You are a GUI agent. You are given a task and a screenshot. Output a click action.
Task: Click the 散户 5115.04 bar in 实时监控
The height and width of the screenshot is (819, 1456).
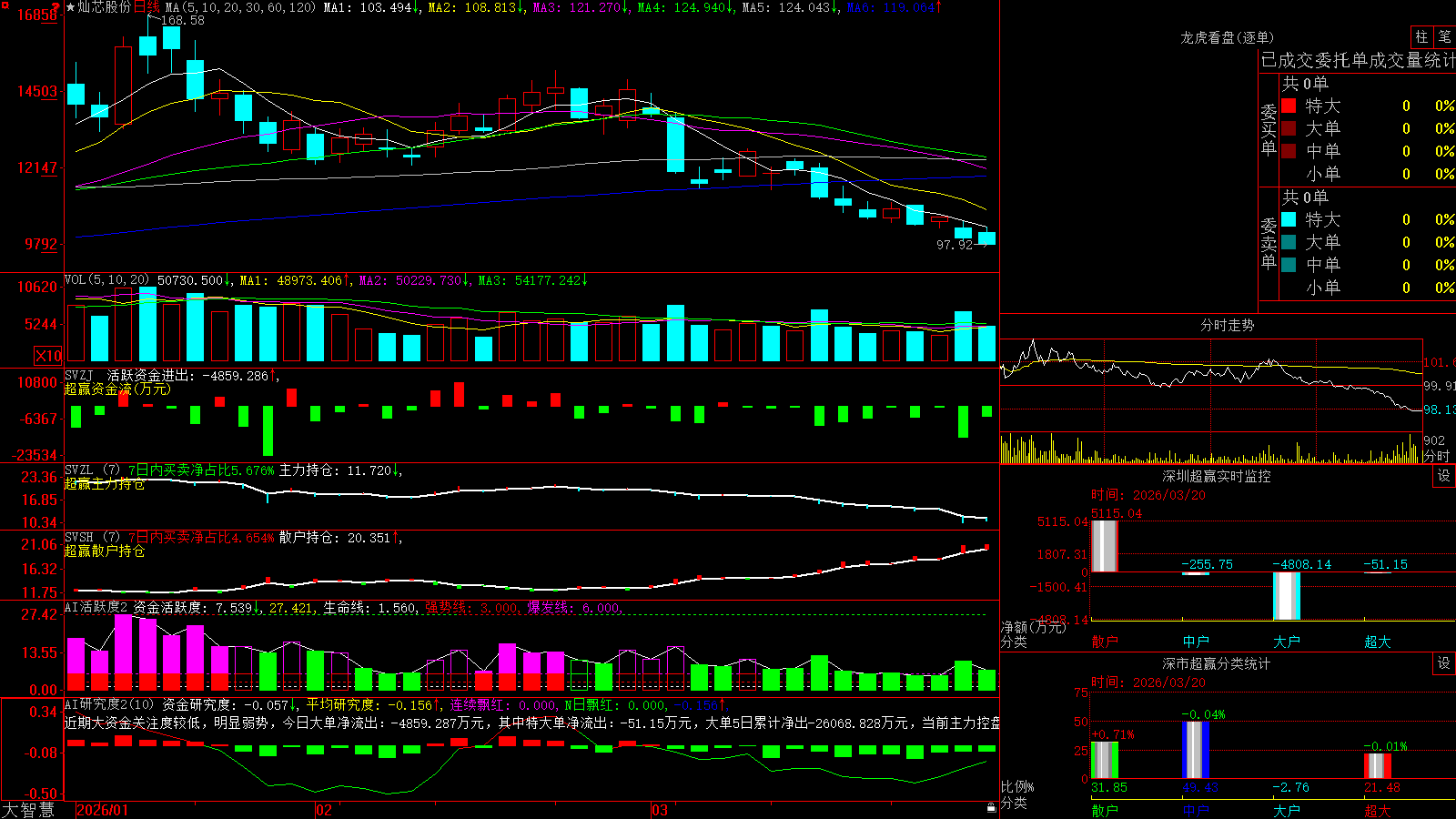1104,546
